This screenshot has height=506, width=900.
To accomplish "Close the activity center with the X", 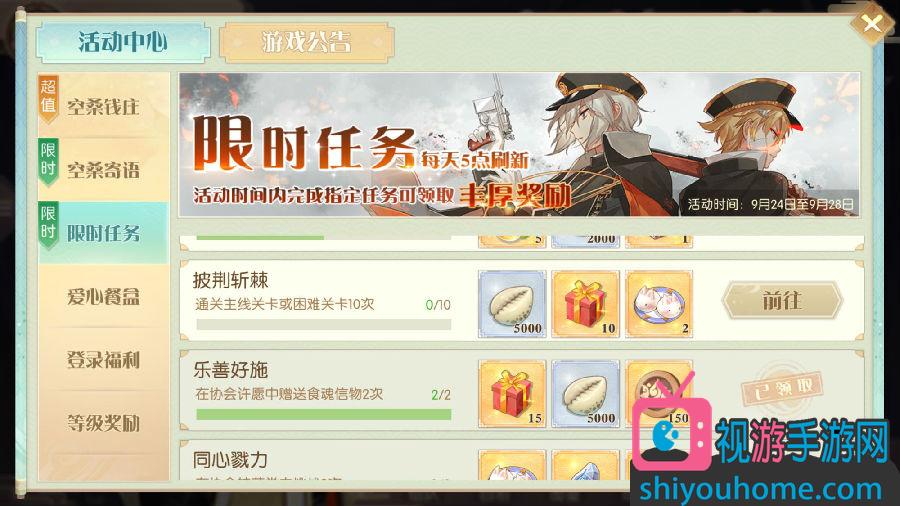I will coord(871,24).
